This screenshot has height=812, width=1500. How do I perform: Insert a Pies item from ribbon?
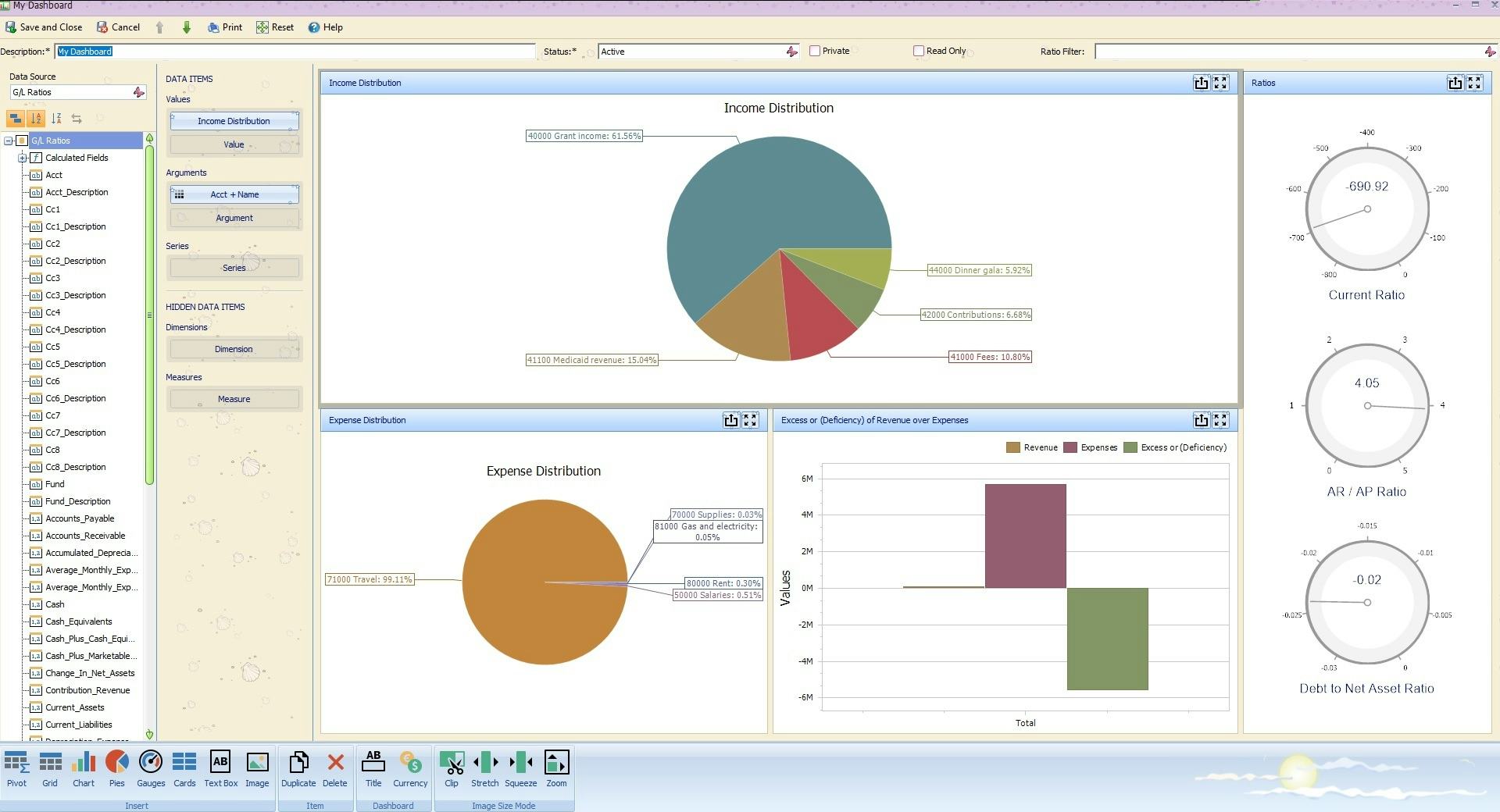point(117,769)
